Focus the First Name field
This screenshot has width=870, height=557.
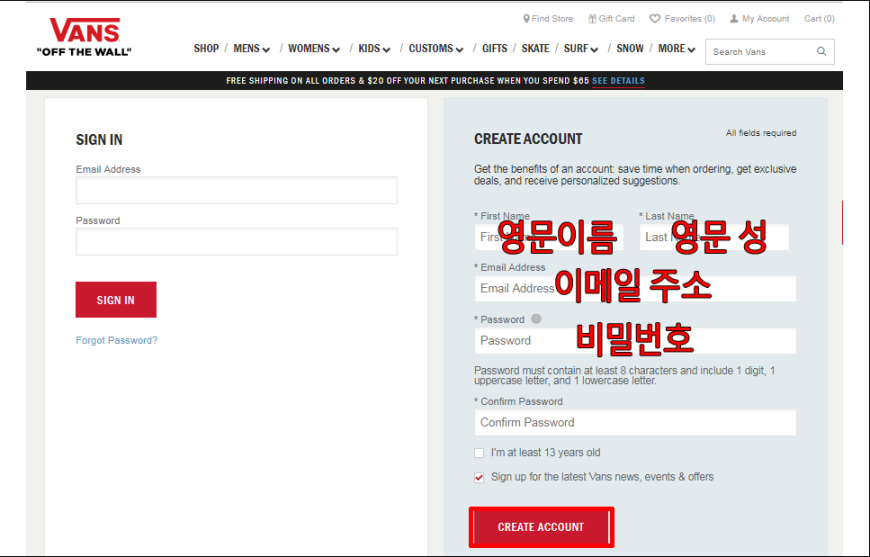point(549,237)
